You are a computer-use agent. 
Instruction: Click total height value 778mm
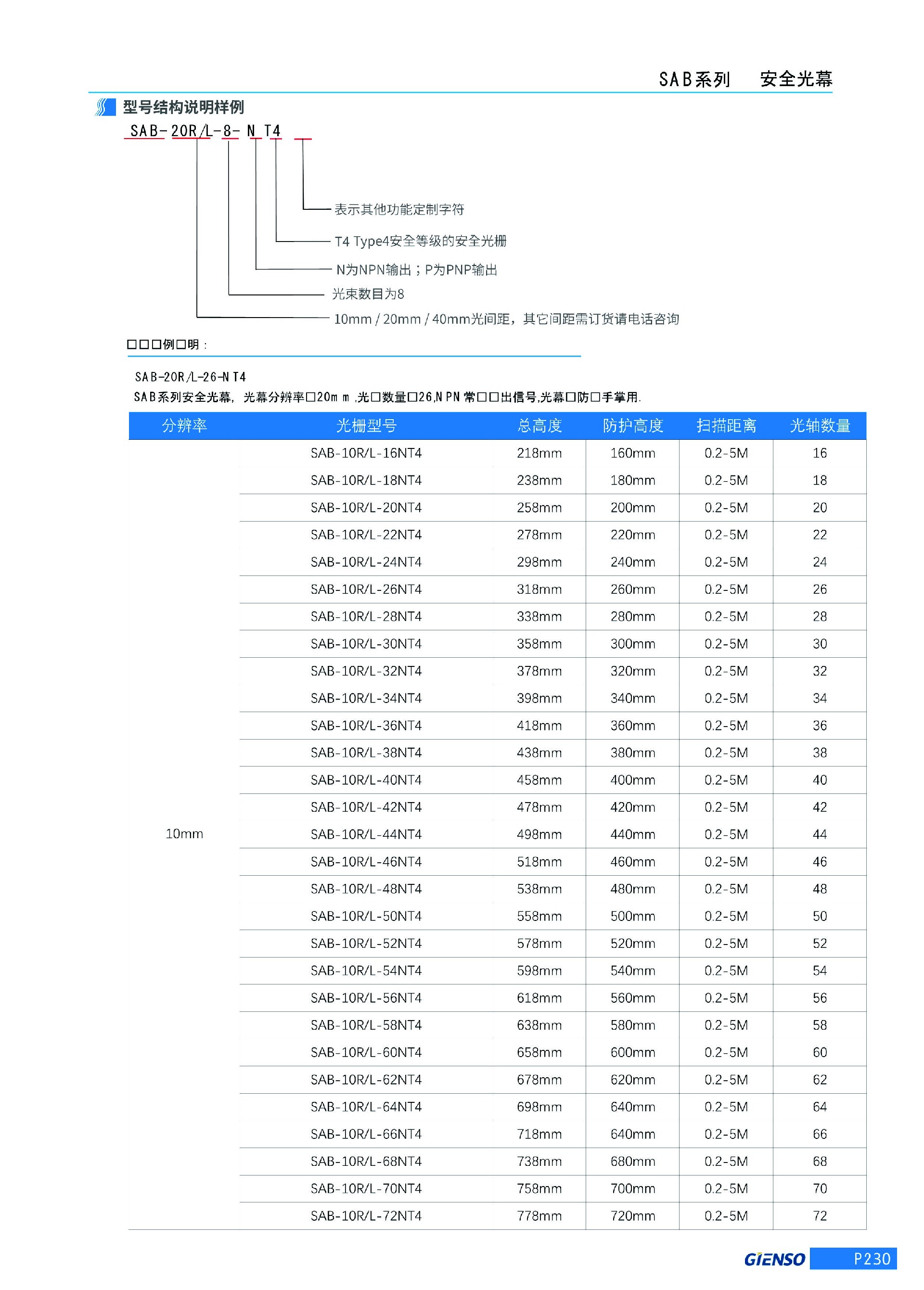539,1215
